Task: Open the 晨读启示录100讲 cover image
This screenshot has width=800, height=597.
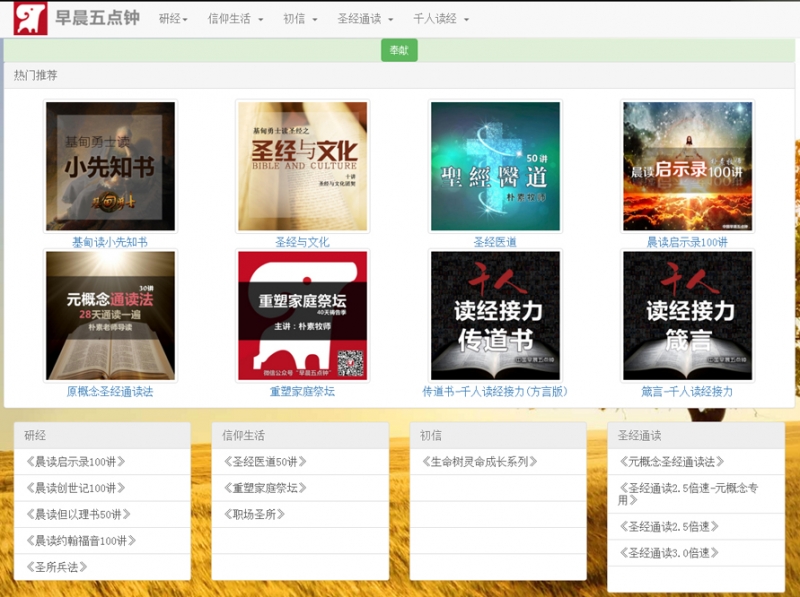Action: click(688, 166)
